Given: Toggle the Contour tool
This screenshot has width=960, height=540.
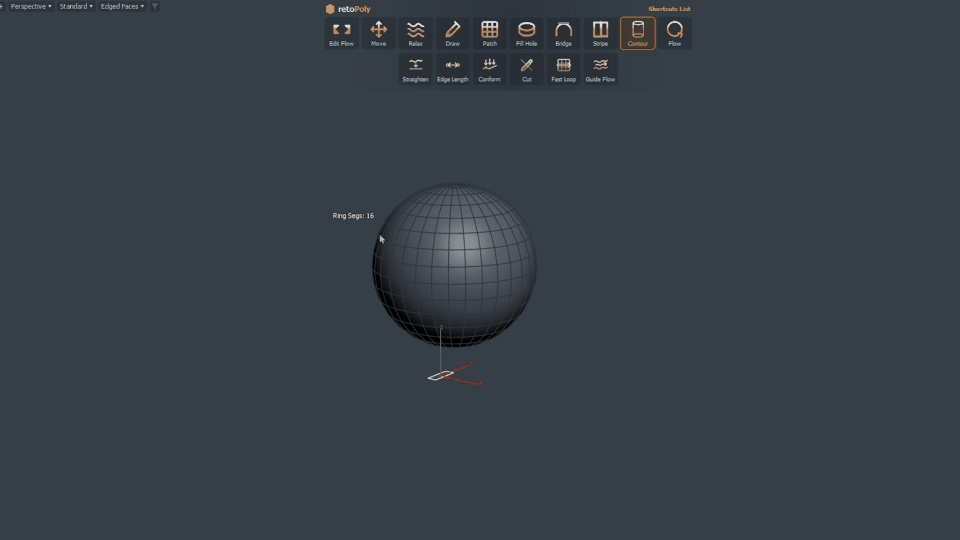Looking at the screenshot, I should click(x=637, y=34).
